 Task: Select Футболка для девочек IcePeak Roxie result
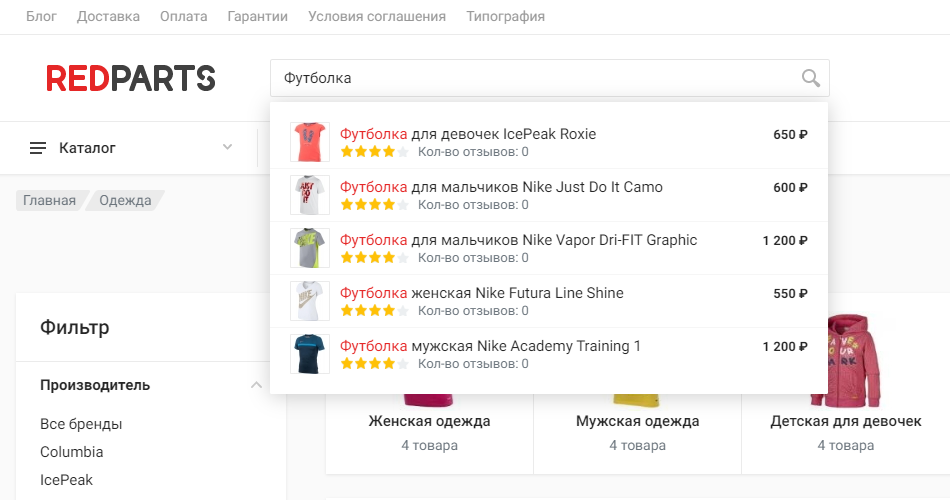pos(468,134)
